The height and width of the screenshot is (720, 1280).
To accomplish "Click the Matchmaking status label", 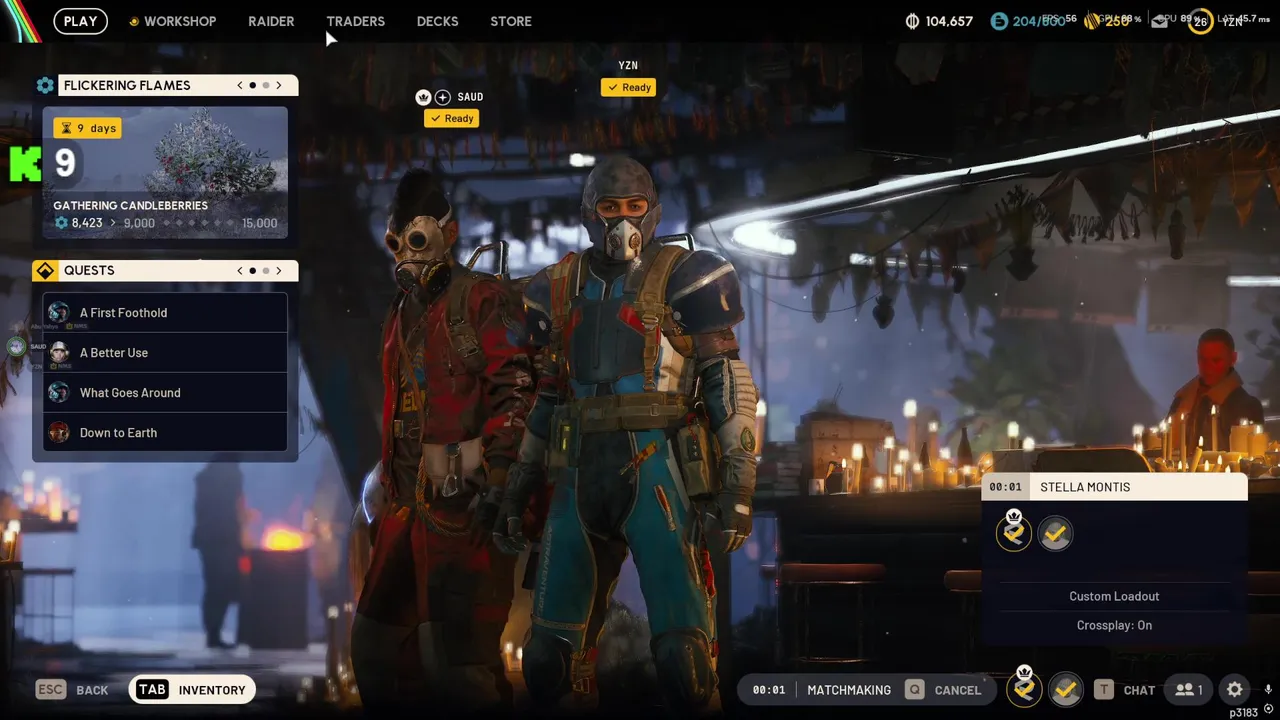I will tap(849, 690).
